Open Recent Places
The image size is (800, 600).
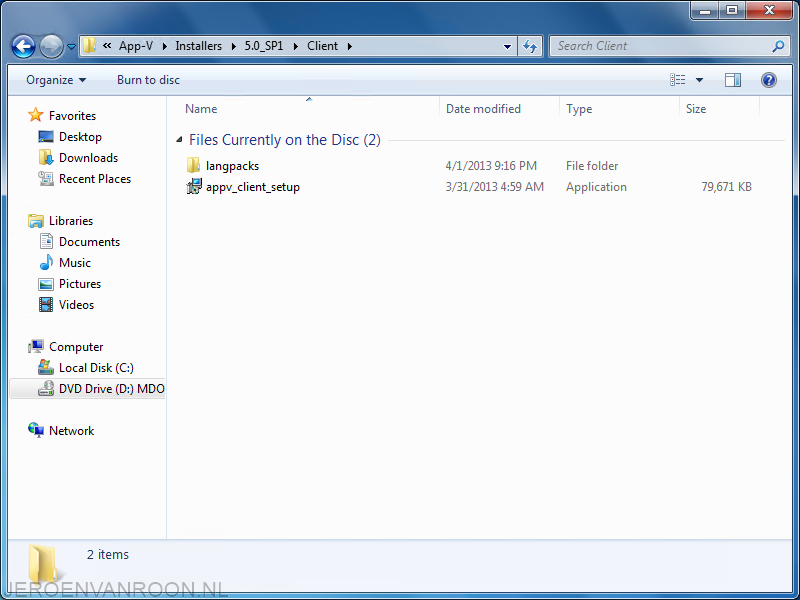coord(95,179)
